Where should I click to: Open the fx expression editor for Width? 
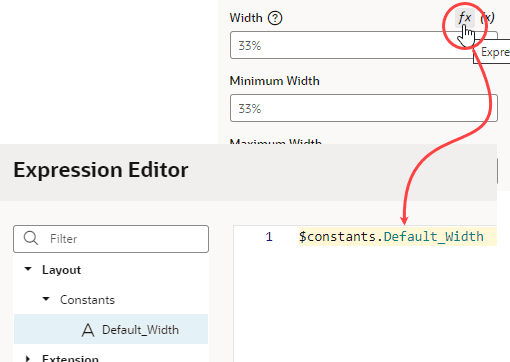(x=465, y=18)
